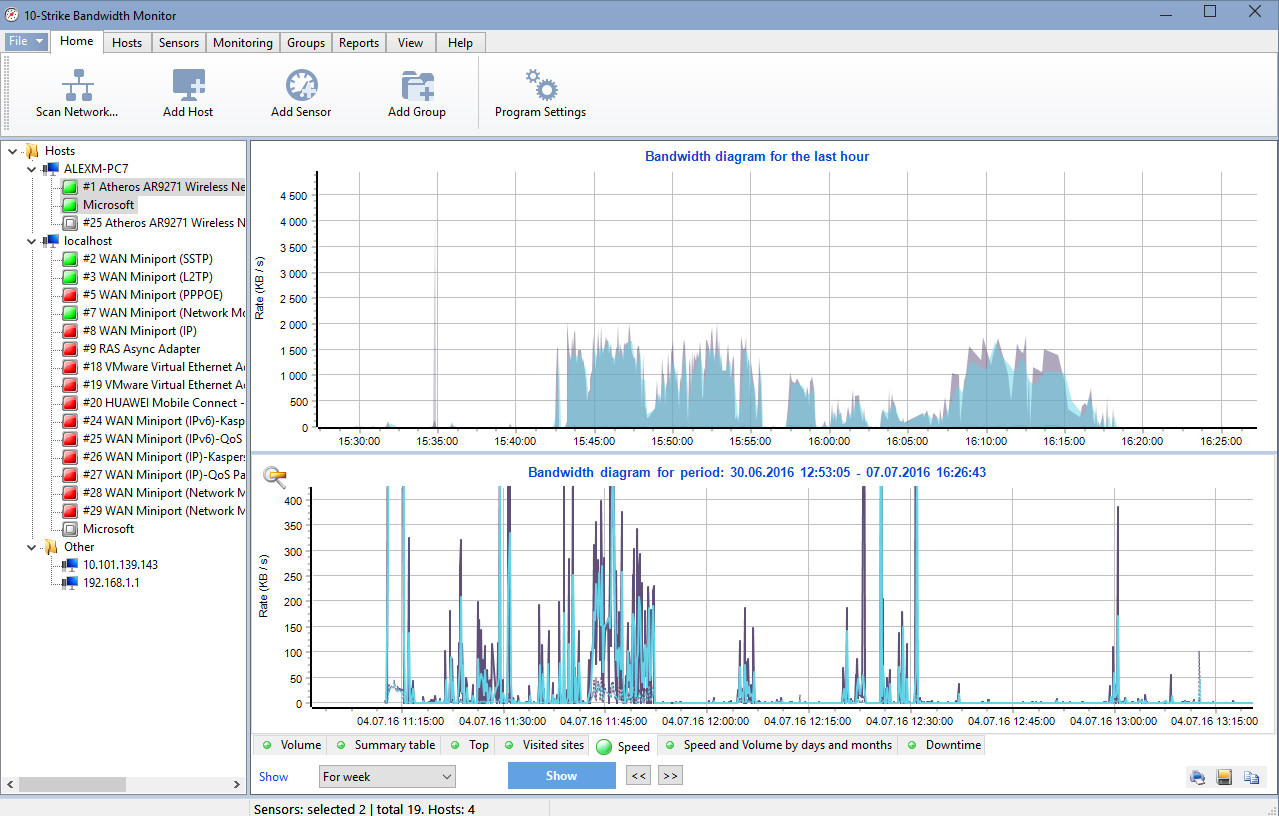Click computer icon next to 10.101.139.143

70,565
